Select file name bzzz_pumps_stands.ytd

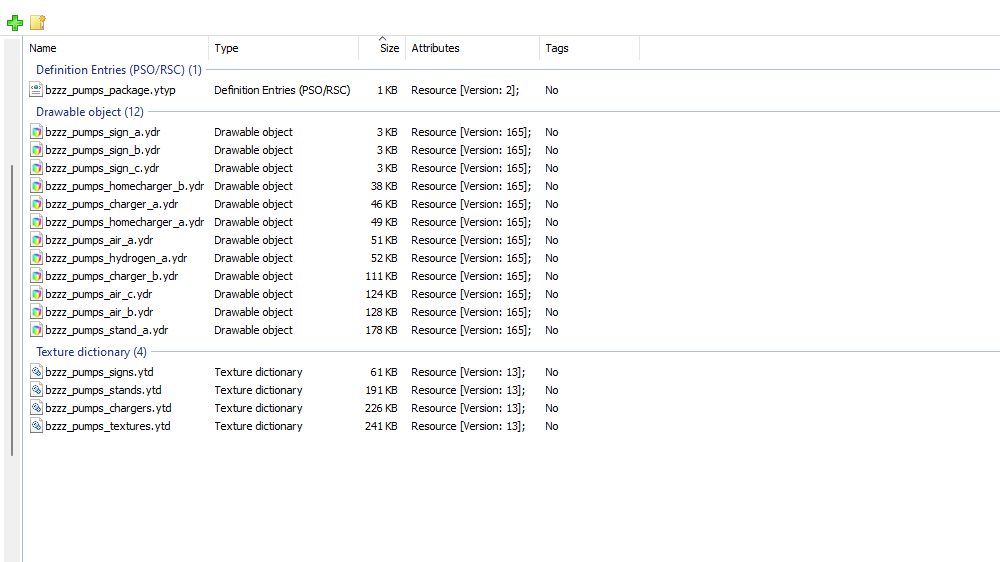click(x=103, y=390)
